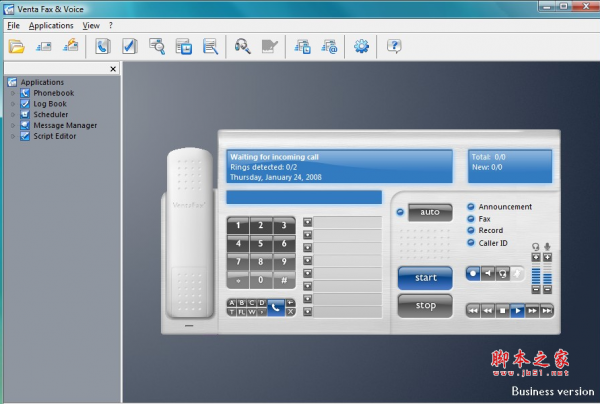Click the fax with @ email toolbar icon
Screen dimensions: 600x404
329,47
